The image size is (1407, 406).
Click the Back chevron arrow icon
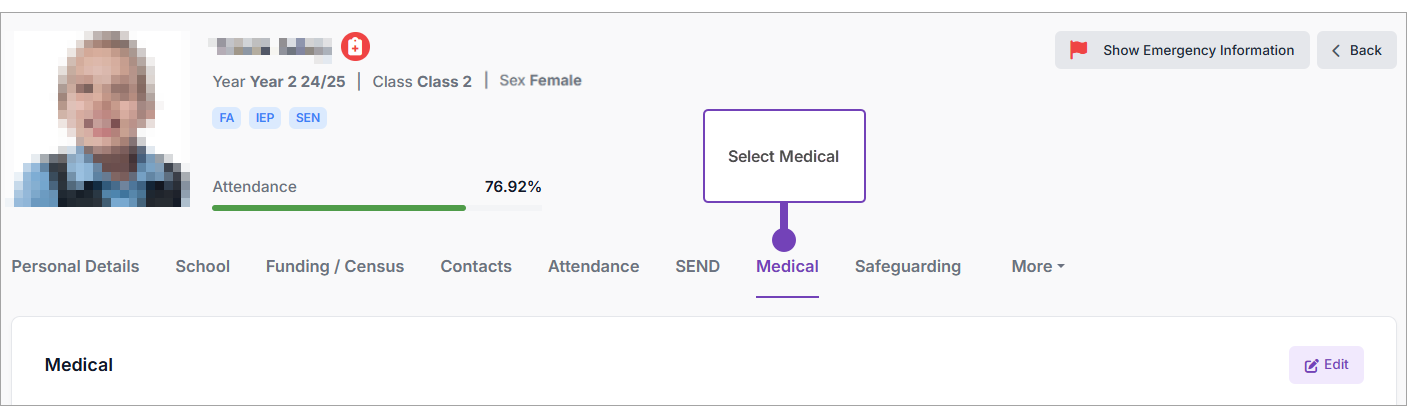coord(1336,50)
